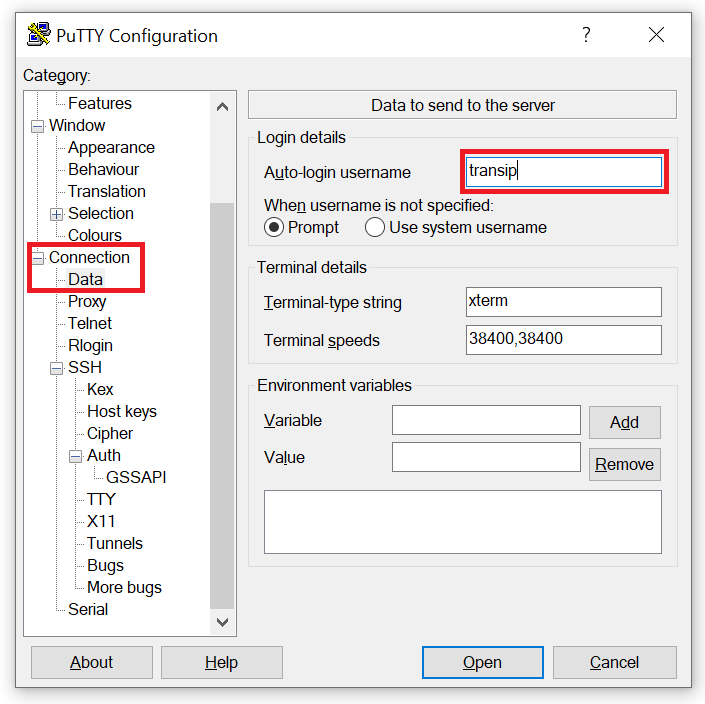The image size is (705, 704).
Task: Select the Prompt radio button
Action: [x=273, y=227]
